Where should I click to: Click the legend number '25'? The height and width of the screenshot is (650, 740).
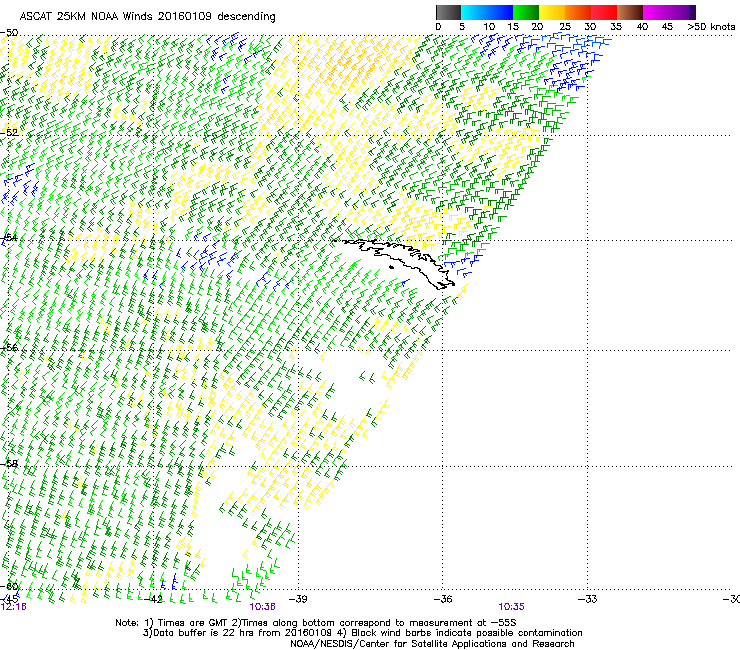click(x=565, y=27)
